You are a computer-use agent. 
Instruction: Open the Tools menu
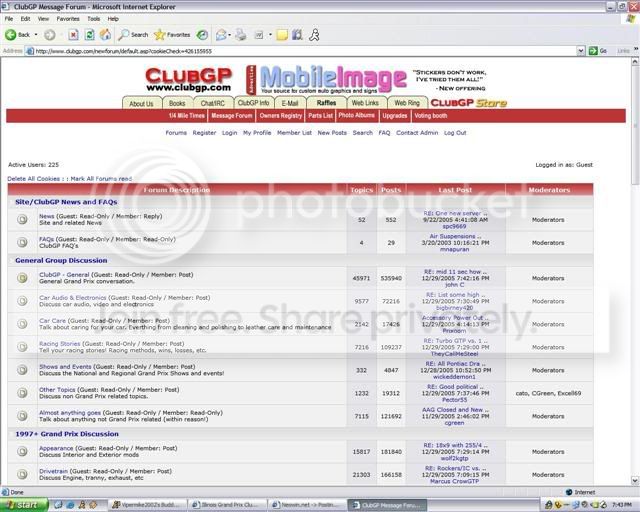[x=93, y=19]
